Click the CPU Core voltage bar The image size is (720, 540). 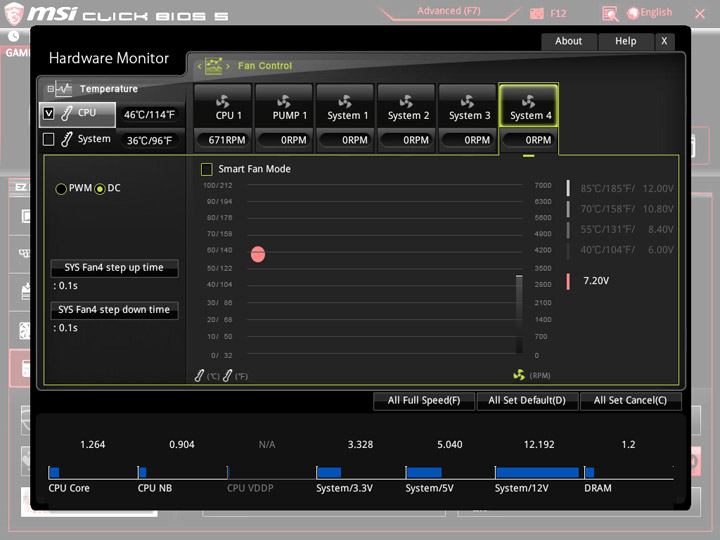click(54, 472)
